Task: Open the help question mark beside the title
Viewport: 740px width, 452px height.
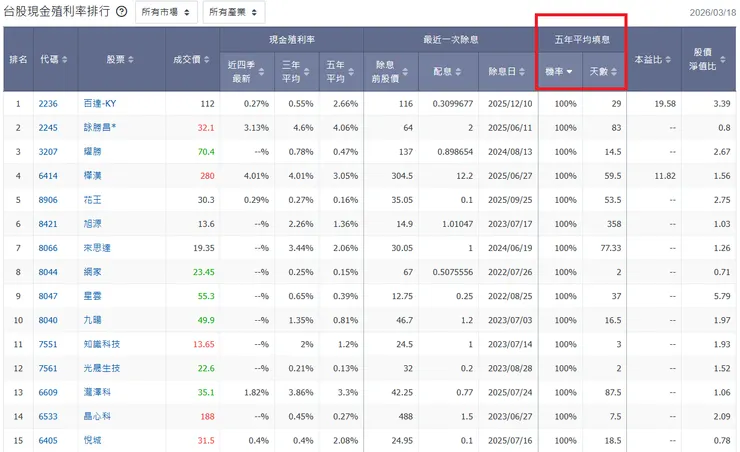Action: 122,12
